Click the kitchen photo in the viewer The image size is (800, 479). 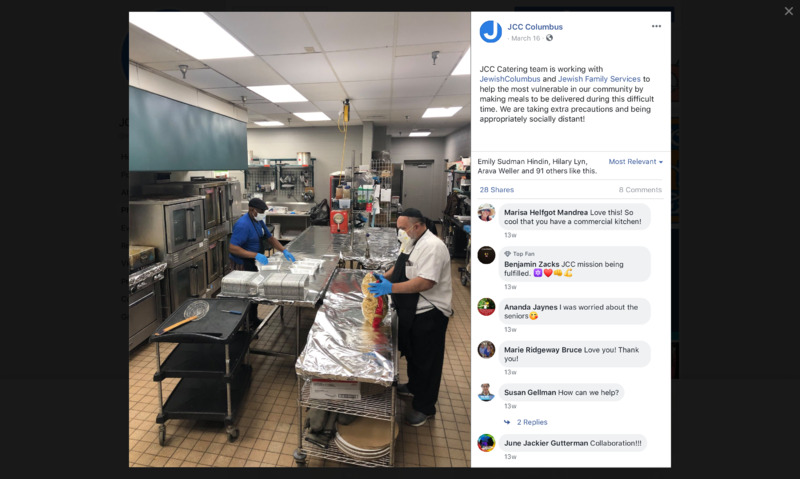tap(299, 239)
